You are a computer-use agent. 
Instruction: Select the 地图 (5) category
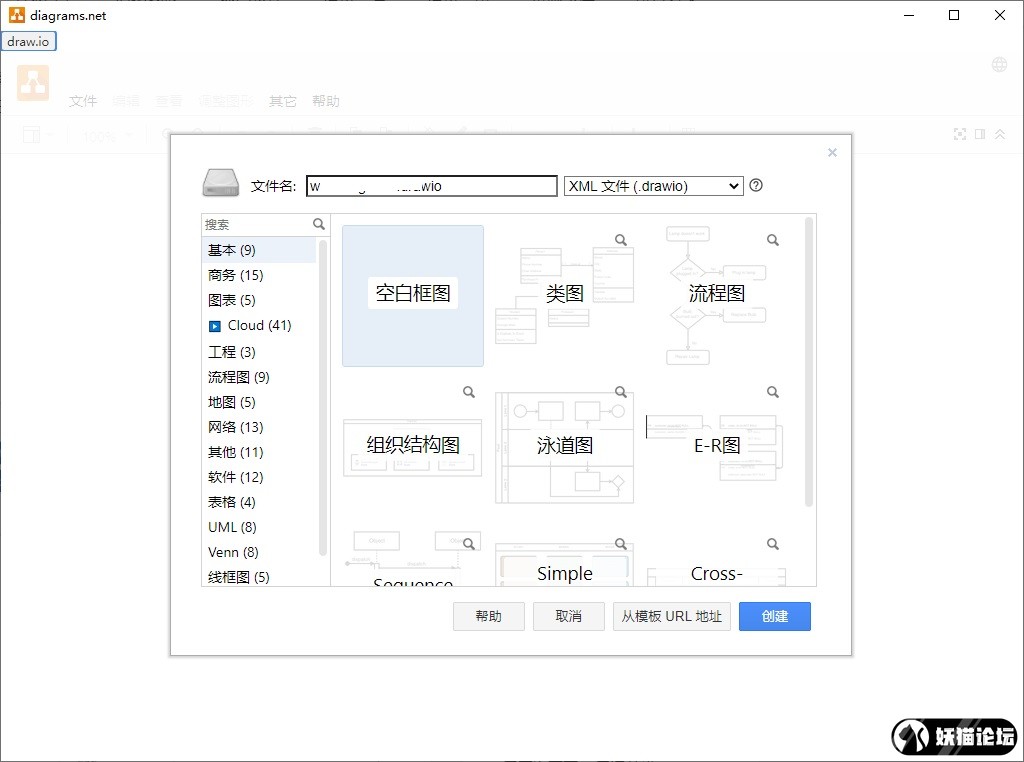[x=259, y=402]
